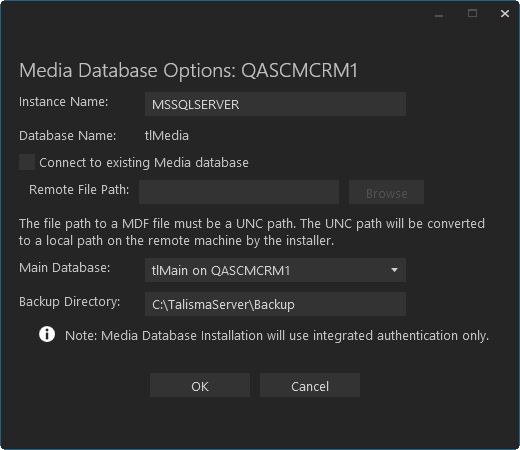The image size is (520, 450).
Task: Click the integrated authentication note text
Action: tap(277, 336)
